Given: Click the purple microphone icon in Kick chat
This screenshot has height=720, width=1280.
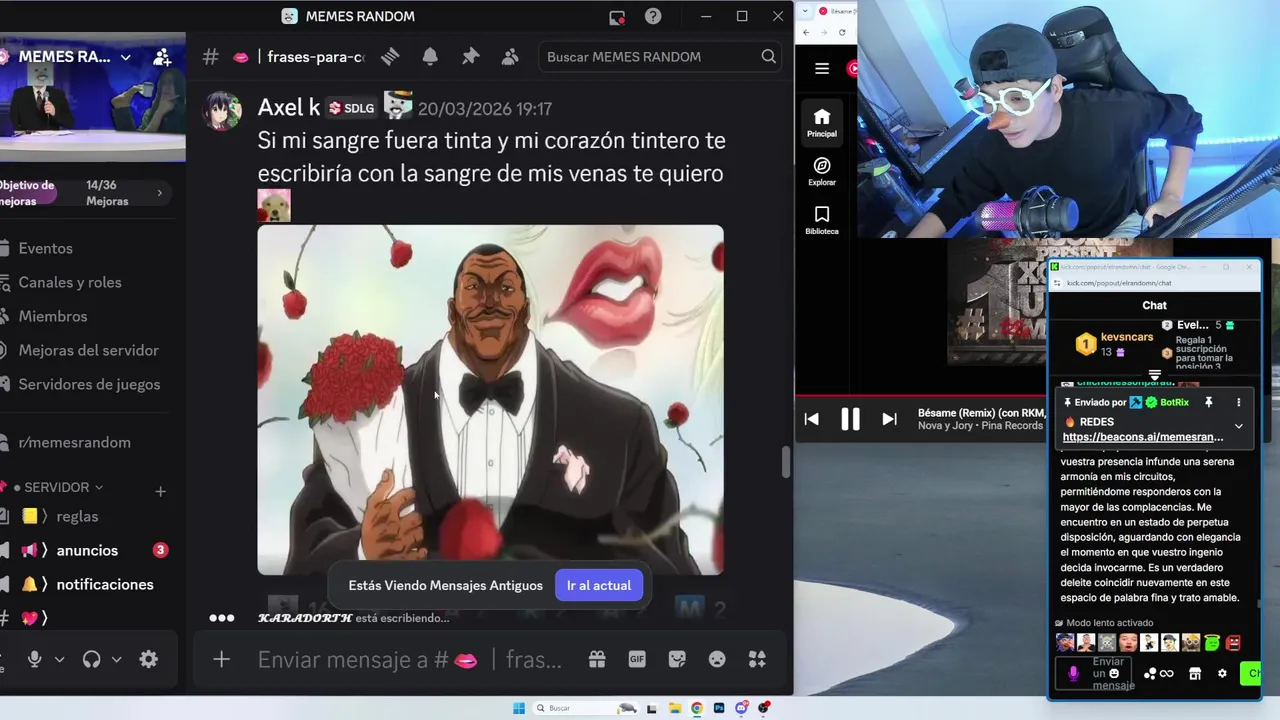Looking at the screenshot, I should [x=1073, y=674].
